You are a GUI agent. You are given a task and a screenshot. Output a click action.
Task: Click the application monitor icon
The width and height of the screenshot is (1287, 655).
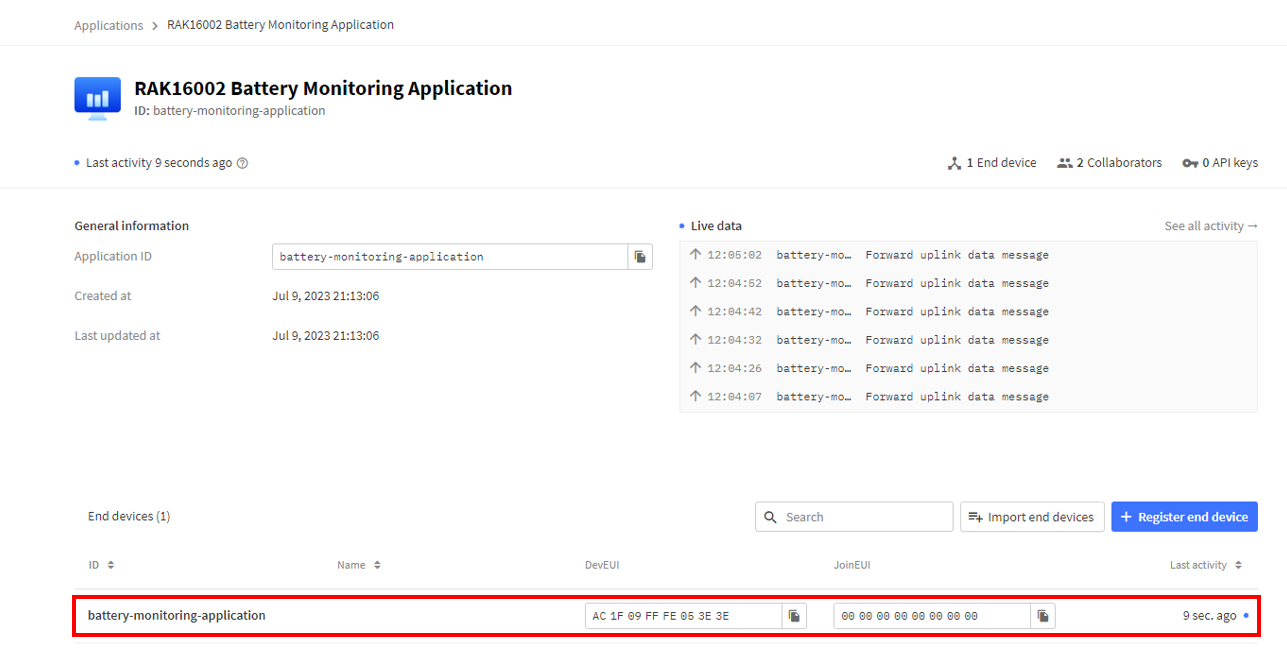[97, 98]
